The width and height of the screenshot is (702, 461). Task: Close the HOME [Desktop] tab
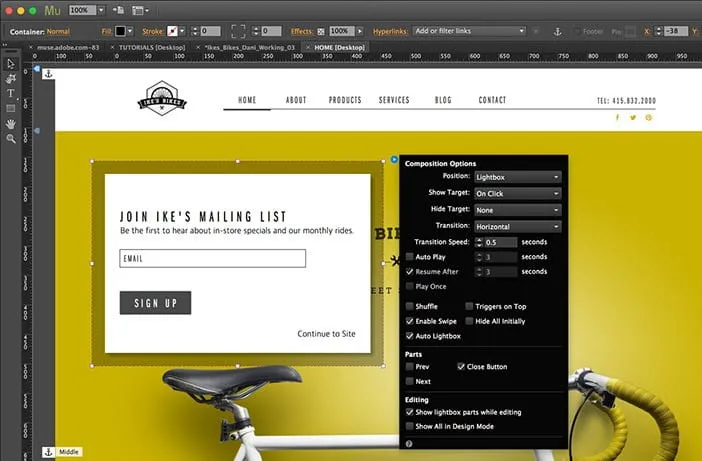308,47
